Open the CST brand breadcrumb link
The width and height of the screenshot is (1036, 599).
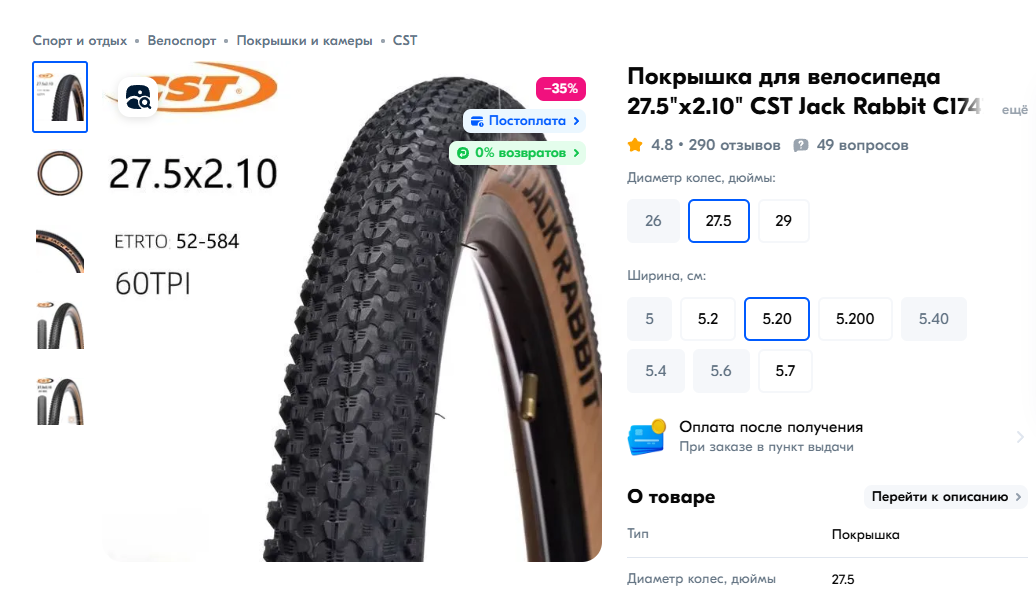click(x=405, y=40)
